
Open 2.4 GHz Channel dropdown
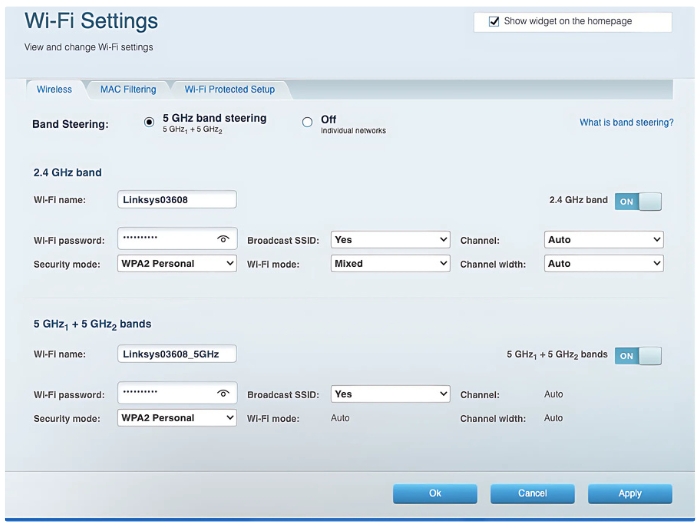pyautogui.click(x=604, y=240)
